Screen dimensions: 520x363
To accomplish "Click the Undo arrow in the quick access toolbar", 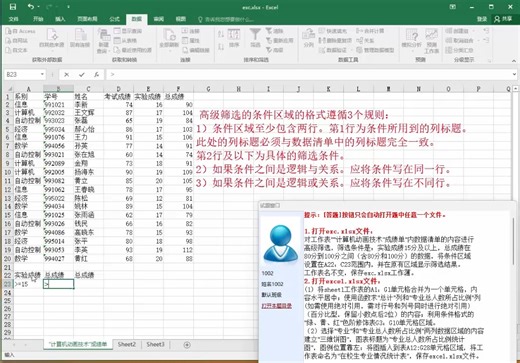I will point(31,7).
